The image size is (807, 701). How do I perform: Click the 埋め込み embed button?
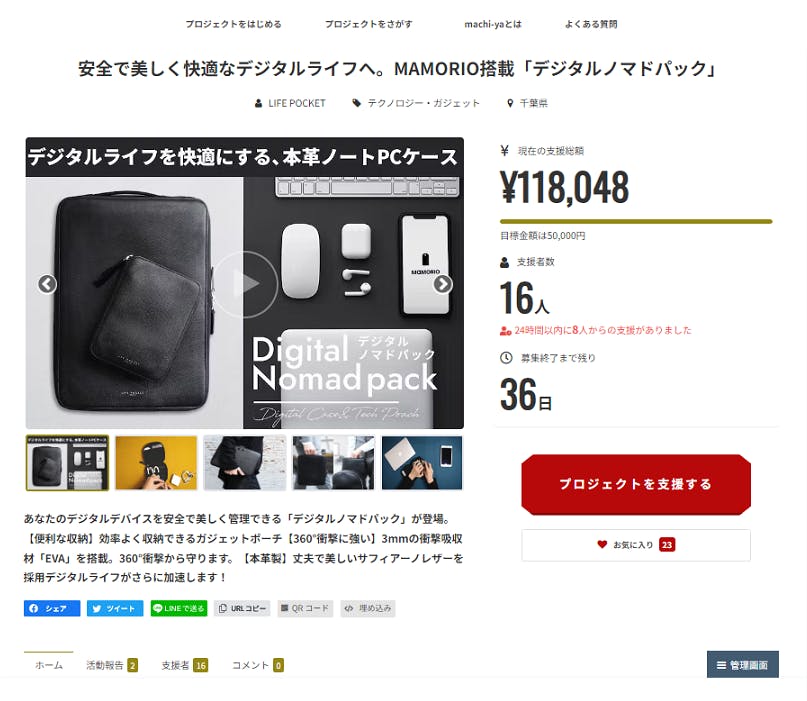[x=367, y=608]
